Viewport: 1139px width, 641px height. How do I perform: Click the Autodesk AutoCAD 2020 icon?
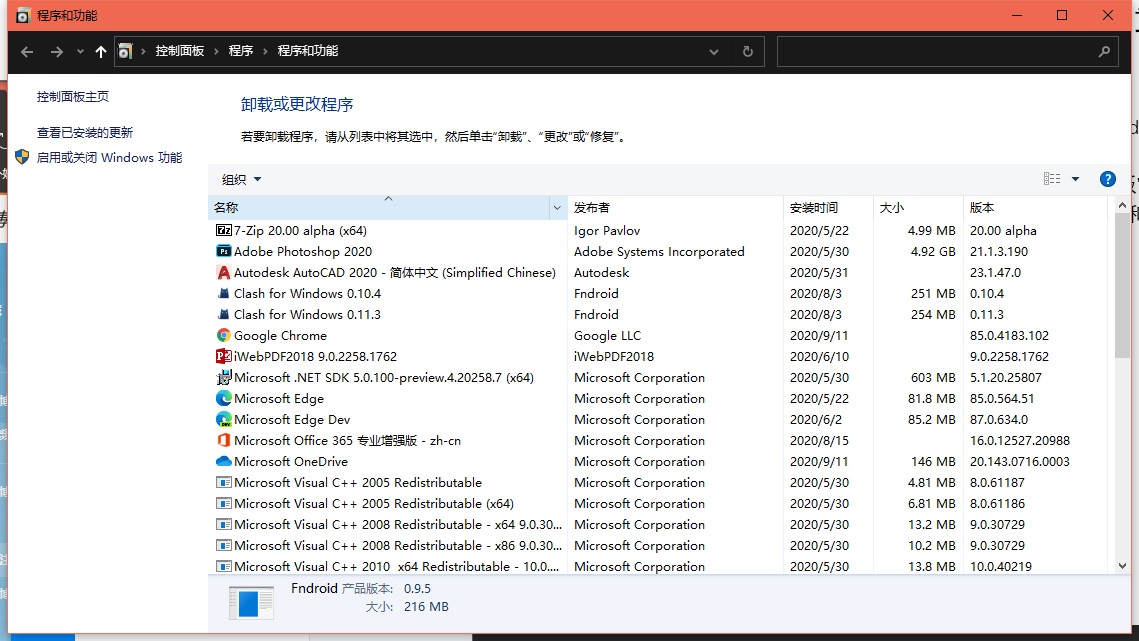224,273
